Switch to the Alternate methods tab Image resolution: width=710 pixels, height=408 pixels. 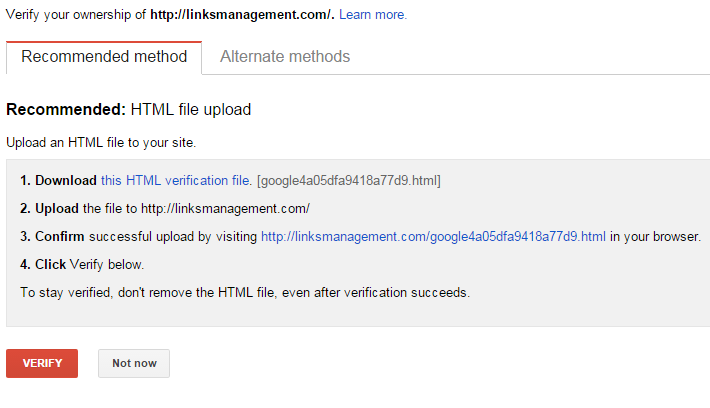[x=285, y=57]
